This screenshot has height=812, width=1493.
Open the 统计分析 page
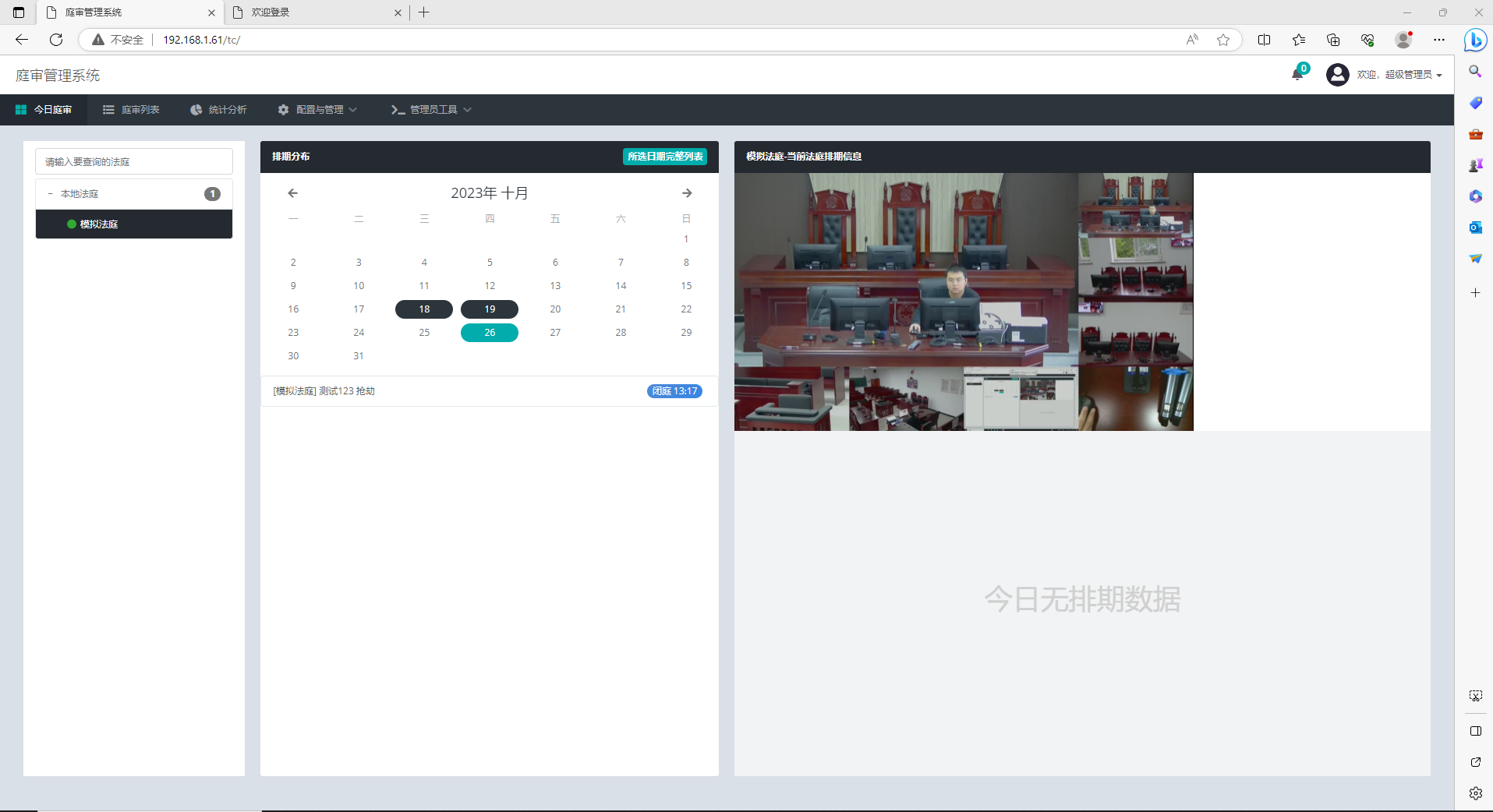218,110
